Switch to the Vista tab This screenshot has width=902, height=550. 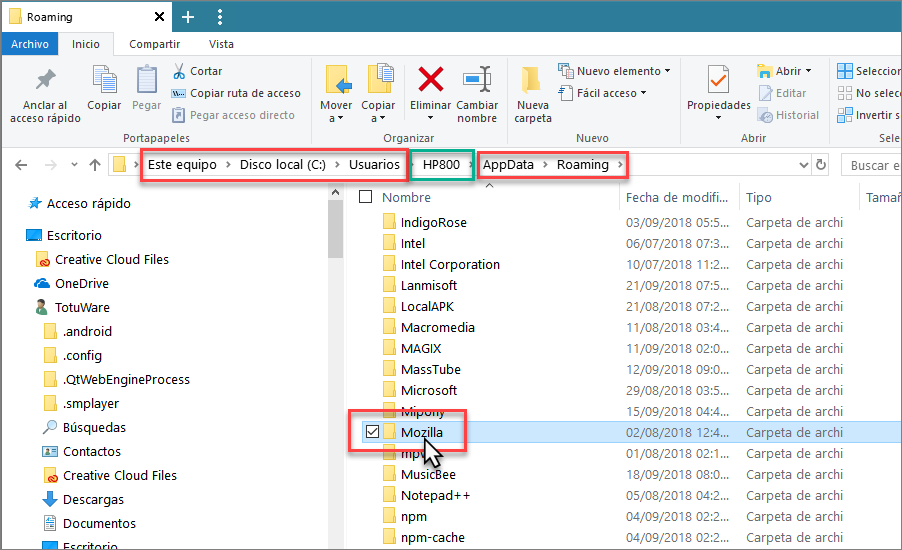221,44
